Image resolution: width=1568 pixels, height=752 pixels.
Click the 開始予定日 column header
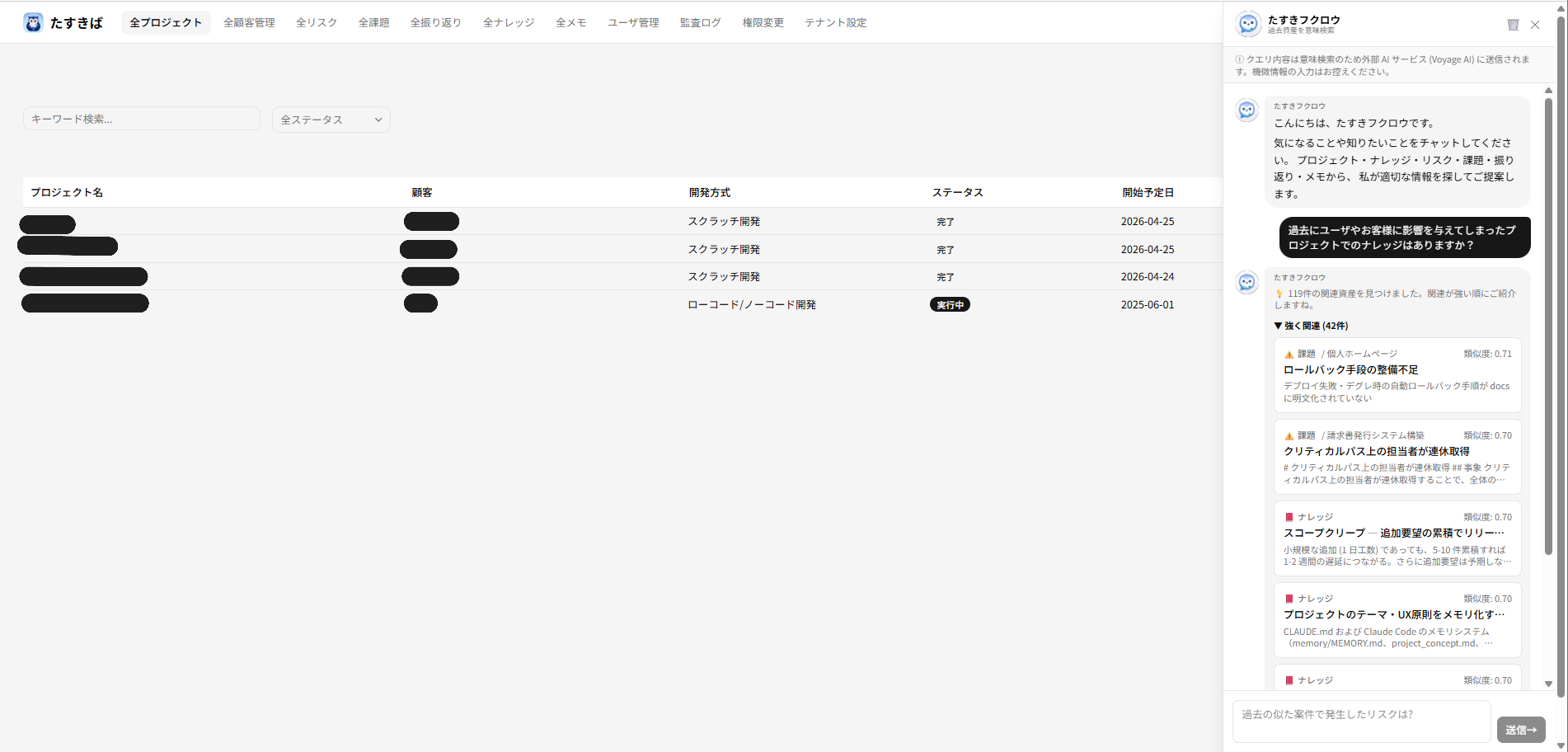pyautogui.click(x=1148, y=192)
